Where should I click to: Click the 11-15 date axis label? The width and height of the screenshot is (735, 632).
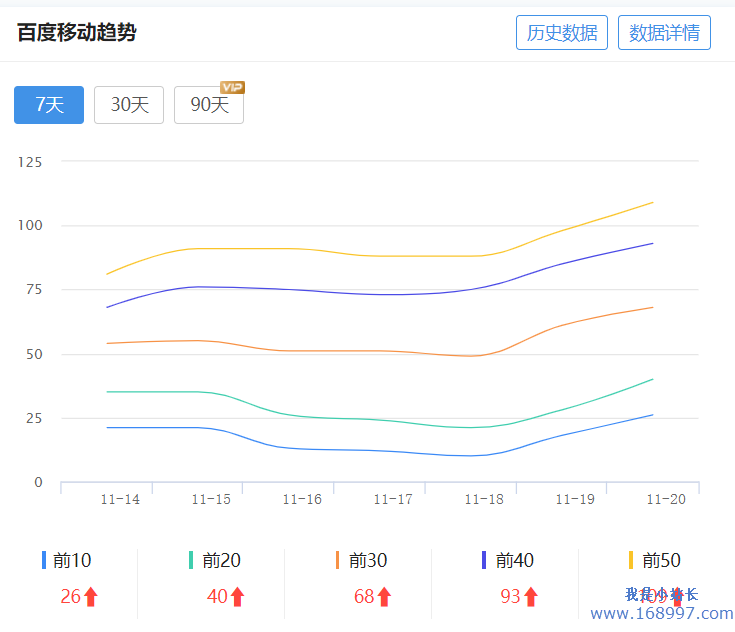click(211, 499)
